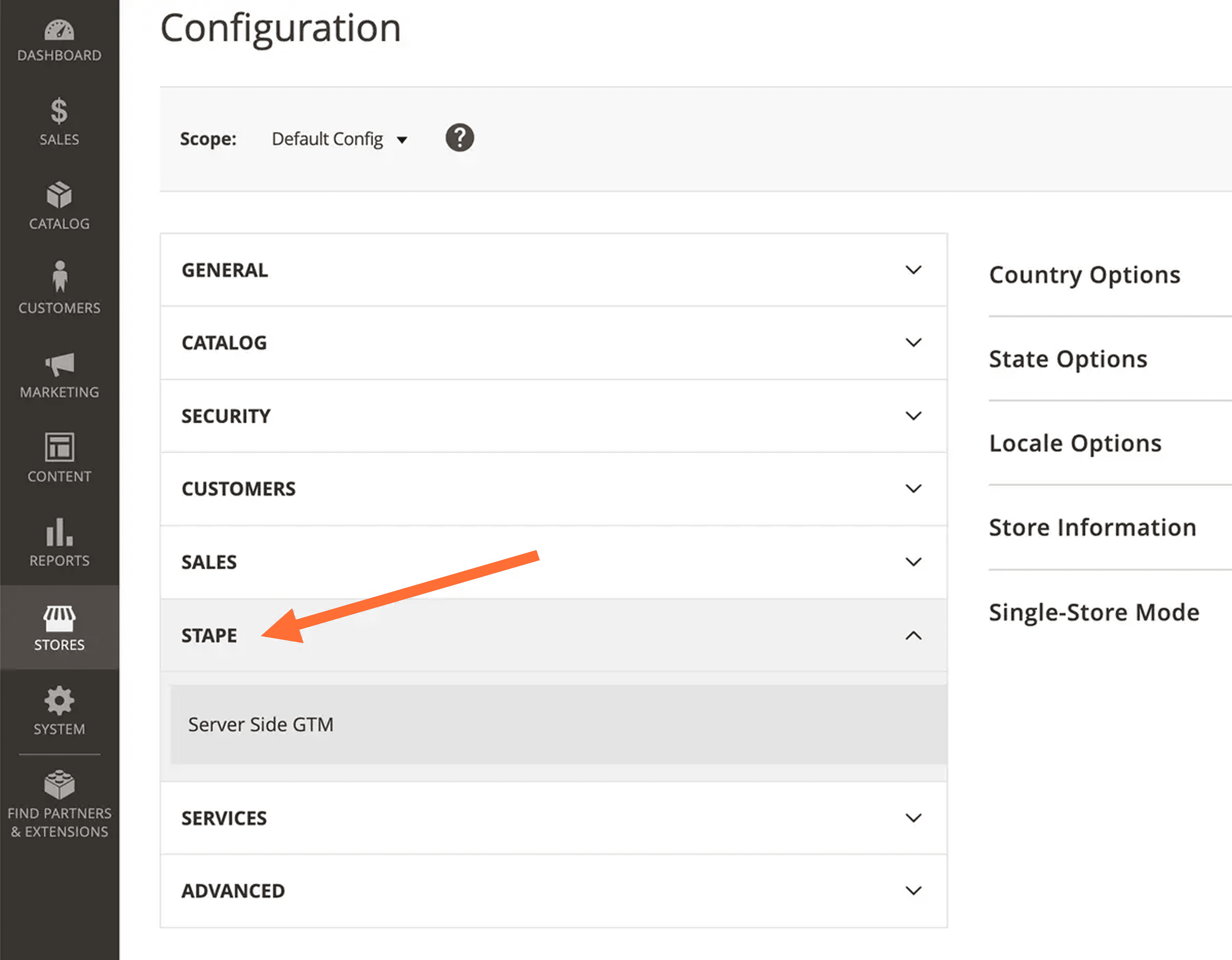This screenshot has height=960, width=1232.
Task: Click the Customers sidebar icon
Action: pyautogui.click(x=59, y=288)
